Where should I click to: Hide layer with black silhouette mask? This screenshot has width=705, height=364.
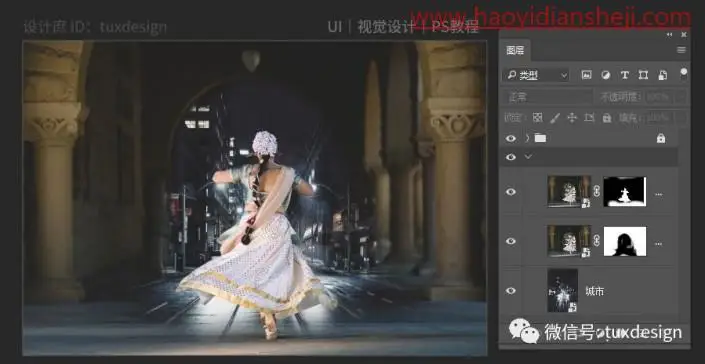click(511, 241)
